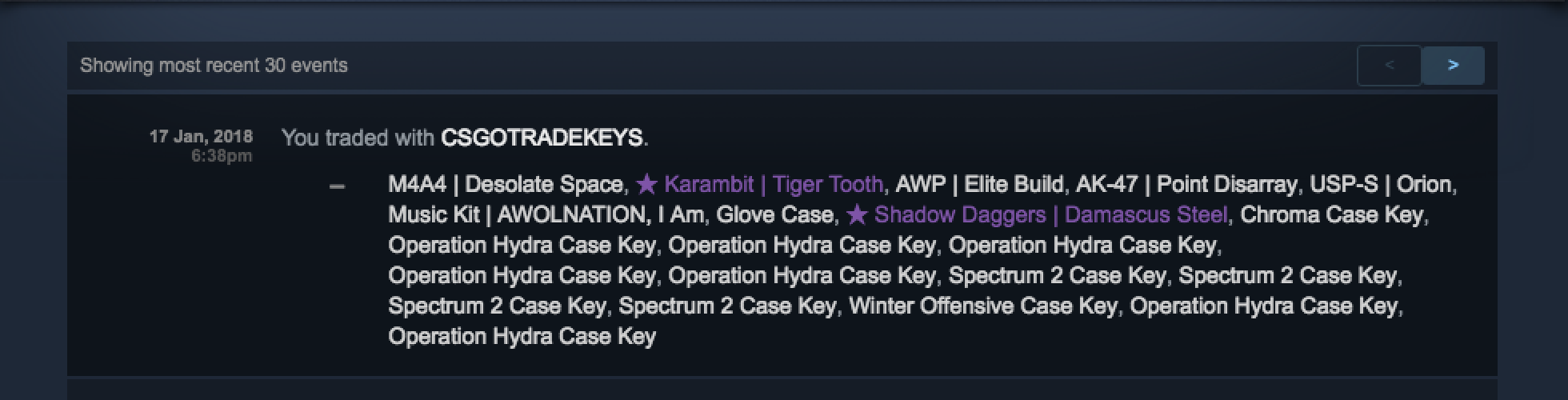Viewport: 1568px width, 400px height.
Task: Open Shadow Daggers | Damascus Steel item
Action: pyautogui.click(x=1050, y=215)
